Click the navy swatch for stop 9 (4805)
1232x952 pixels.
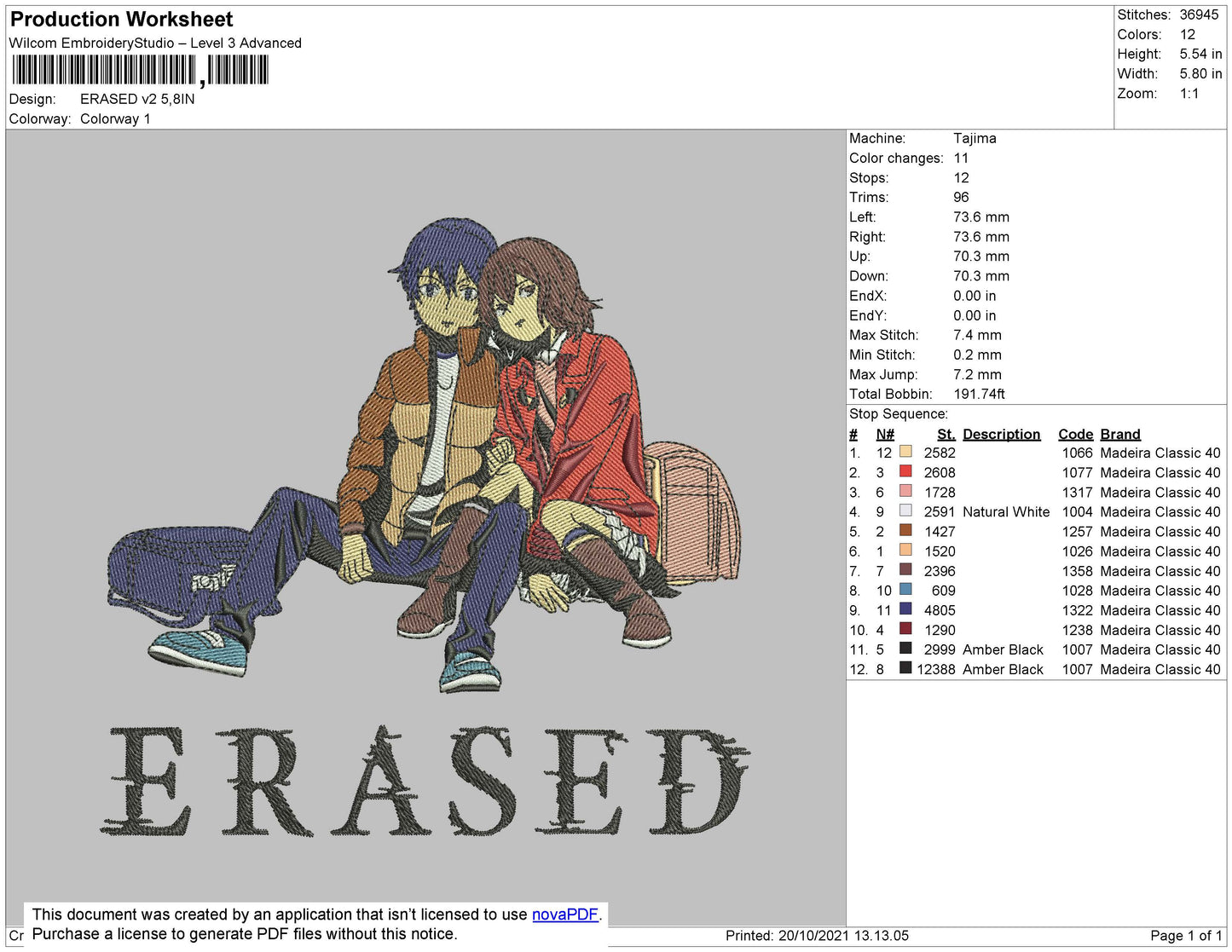905,609
